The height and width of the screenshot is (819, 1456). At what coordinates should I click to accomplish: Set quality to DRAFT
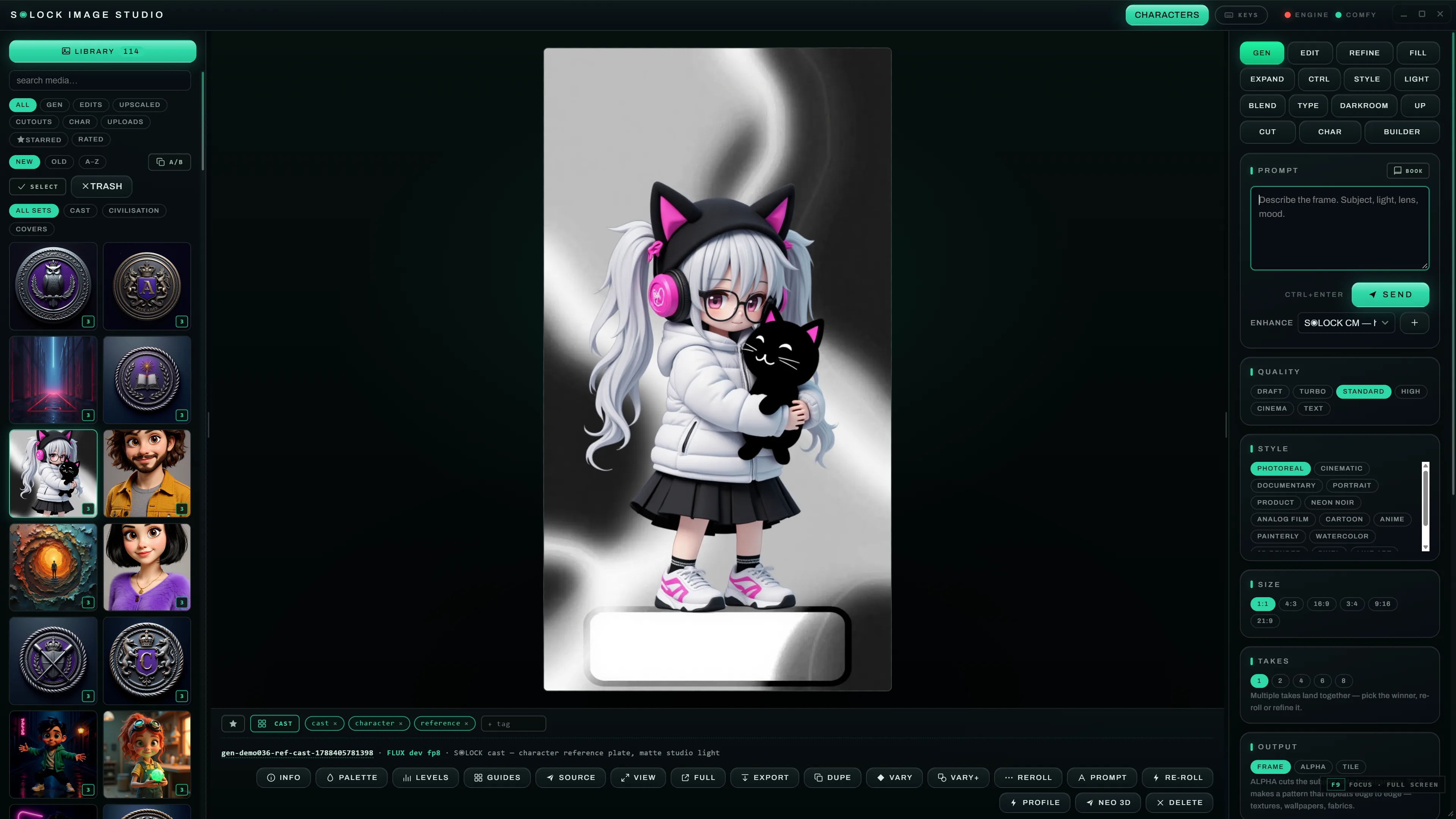tap(1269, 392)
